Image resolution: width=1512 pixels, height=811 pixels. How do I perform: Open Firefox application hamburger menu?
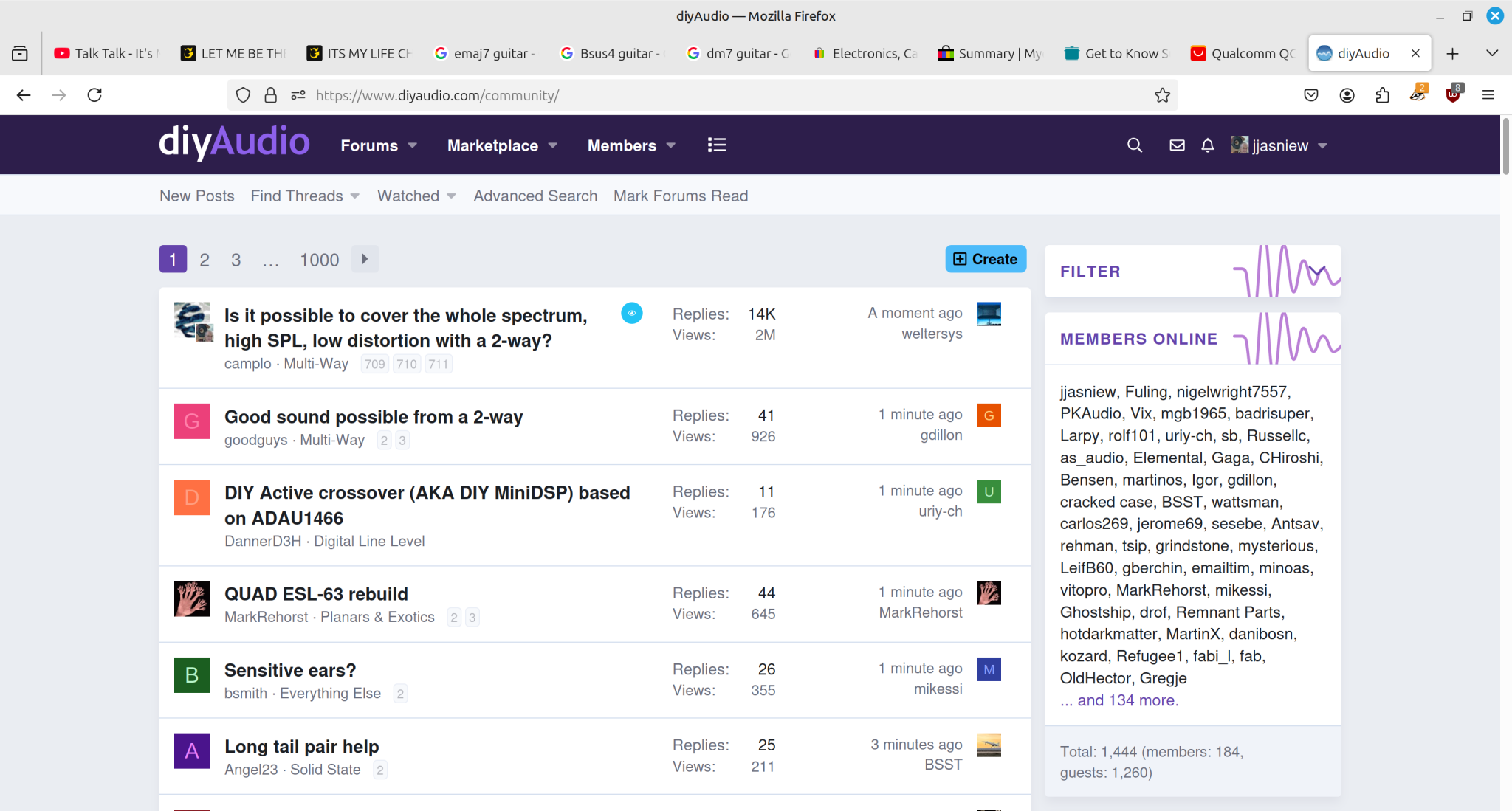pos(1488,95)
